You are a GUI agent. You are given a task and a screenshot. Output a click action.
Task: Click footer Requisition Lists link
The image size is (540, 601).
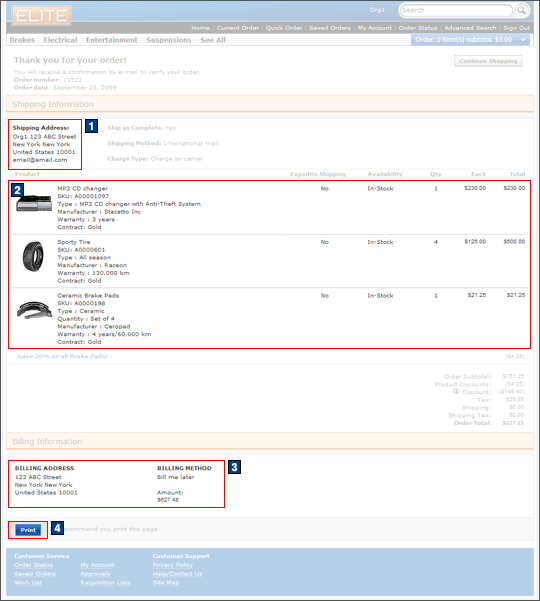click(x=105, y=583)
